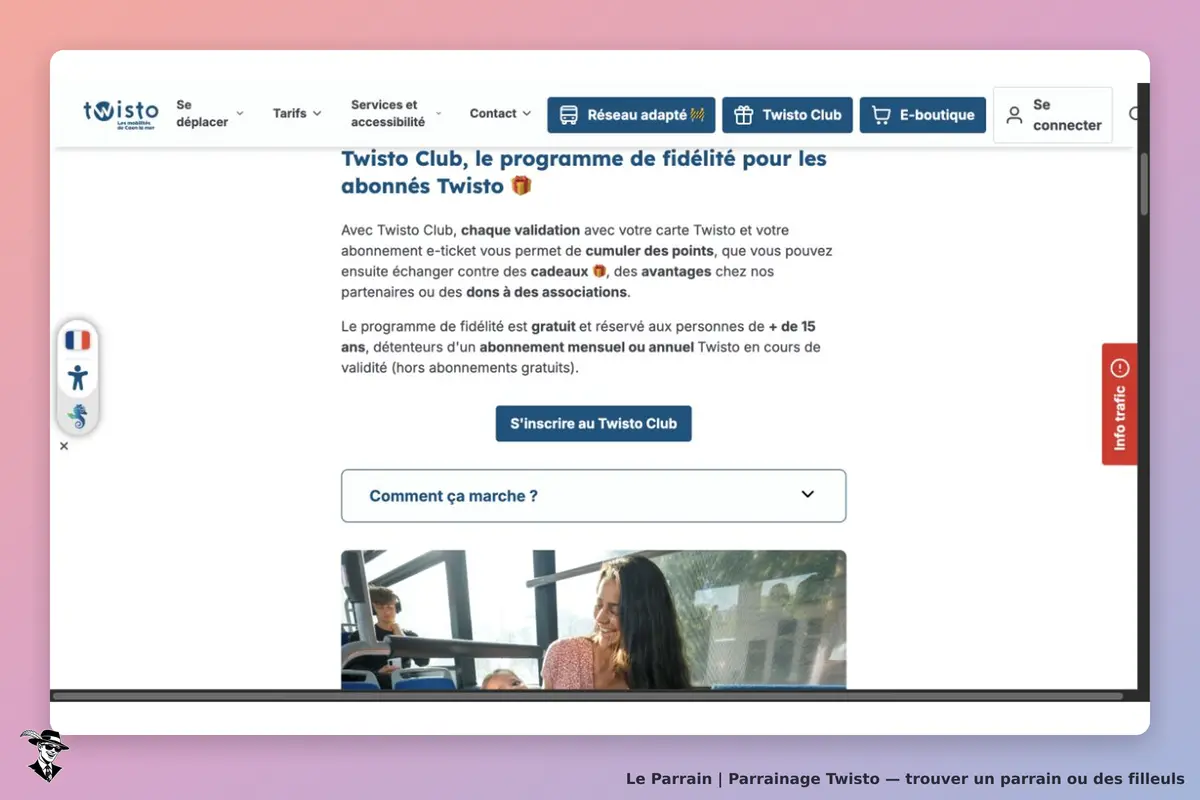Viewport: 1200px width, 800px height.
Task: Click the bold text 'cumuler des points'
Action: (650, 250)
